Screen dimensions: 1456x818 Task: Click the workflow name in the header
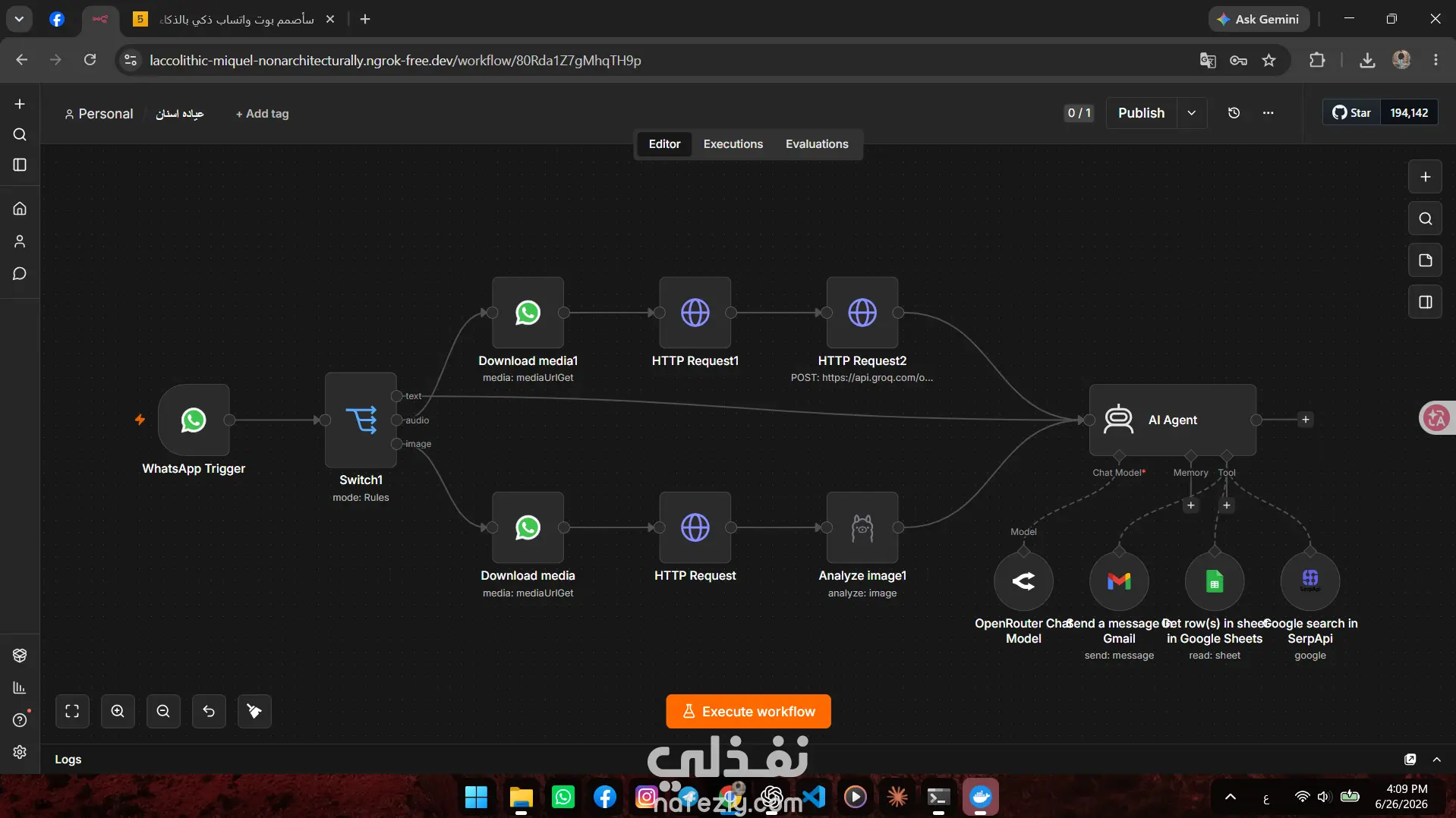[x=180, y=114]
